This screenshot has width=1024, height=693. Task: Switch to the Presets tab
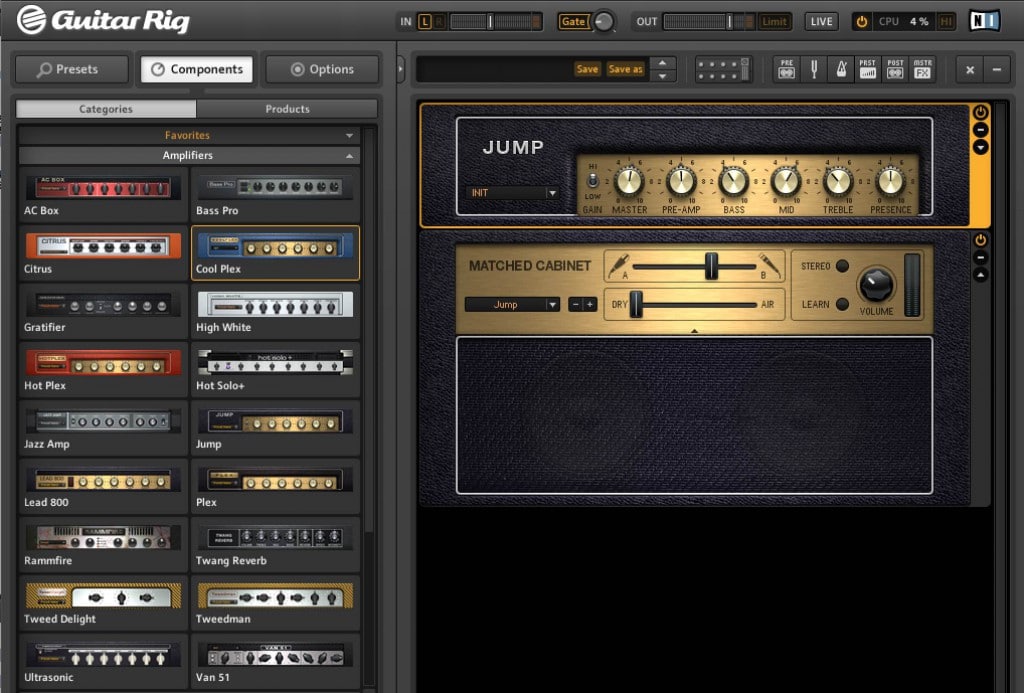pos(72,69)
